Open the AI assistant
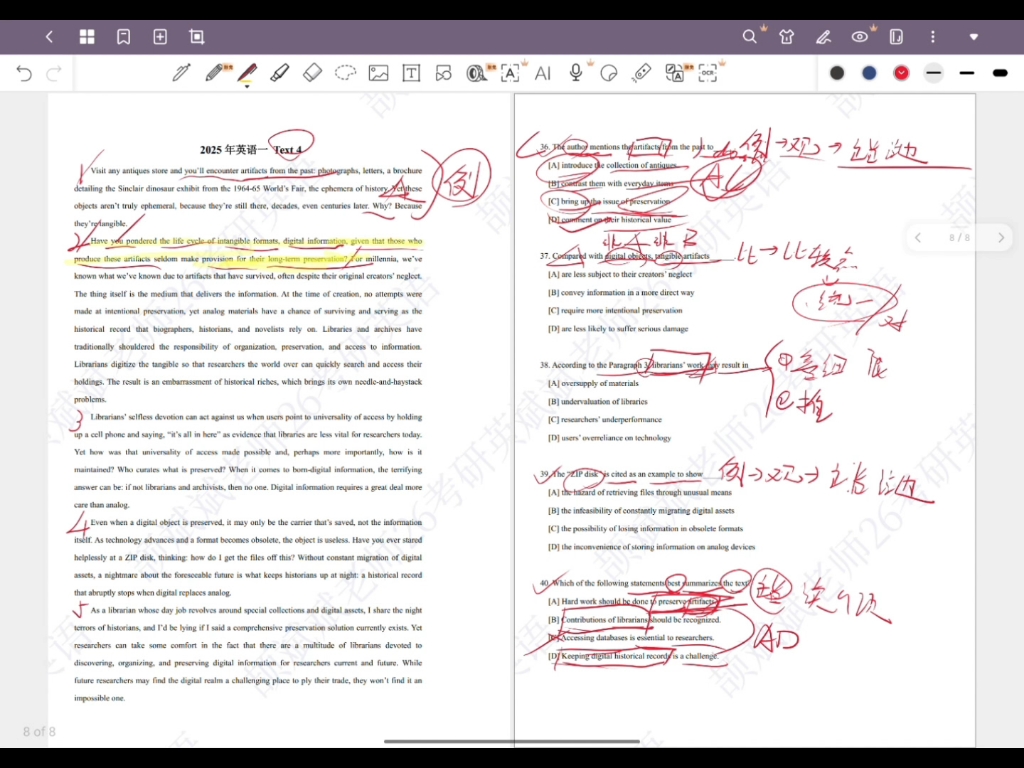The height and width of the screenshot is (768, 1024). (543, 73)
